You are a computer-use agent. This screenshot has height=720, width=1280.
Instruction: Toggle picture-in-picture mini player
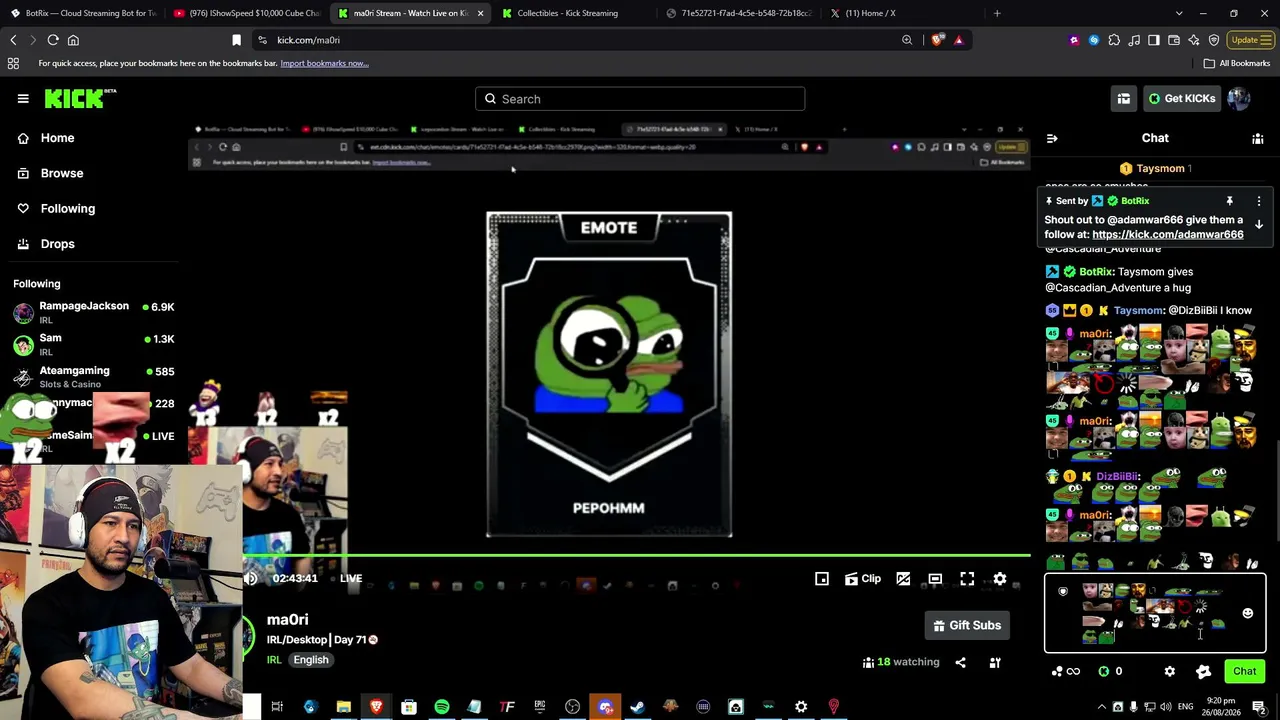click(822, 578)
